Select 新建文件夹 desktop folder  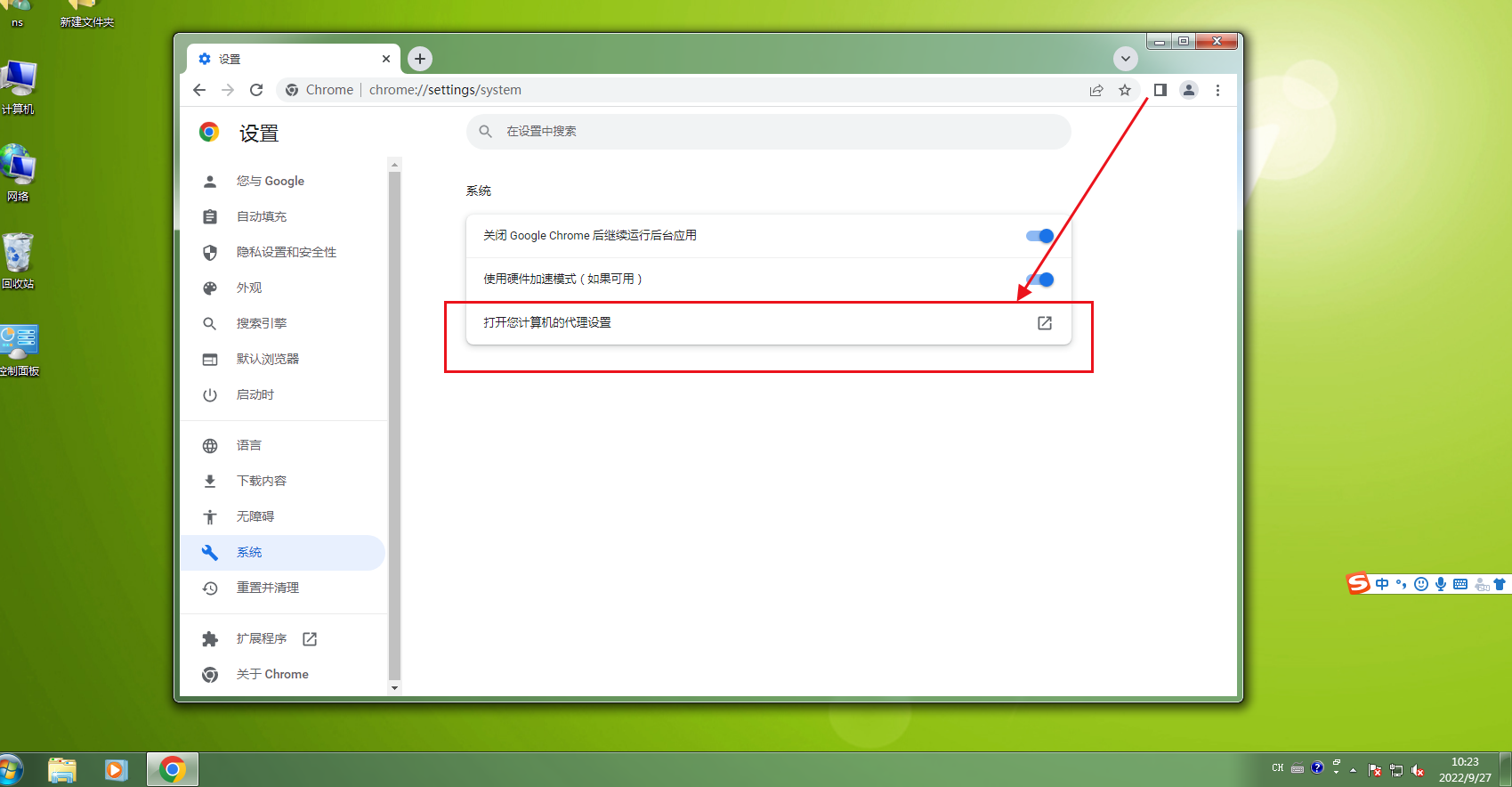(x=86, y=14)
